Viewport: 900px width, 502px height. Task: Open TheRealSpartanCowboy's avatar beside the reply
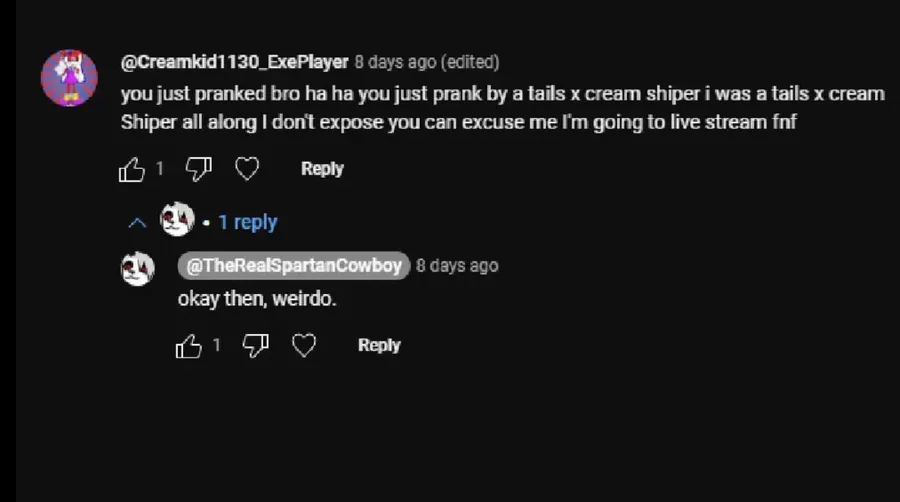point(138,268)
